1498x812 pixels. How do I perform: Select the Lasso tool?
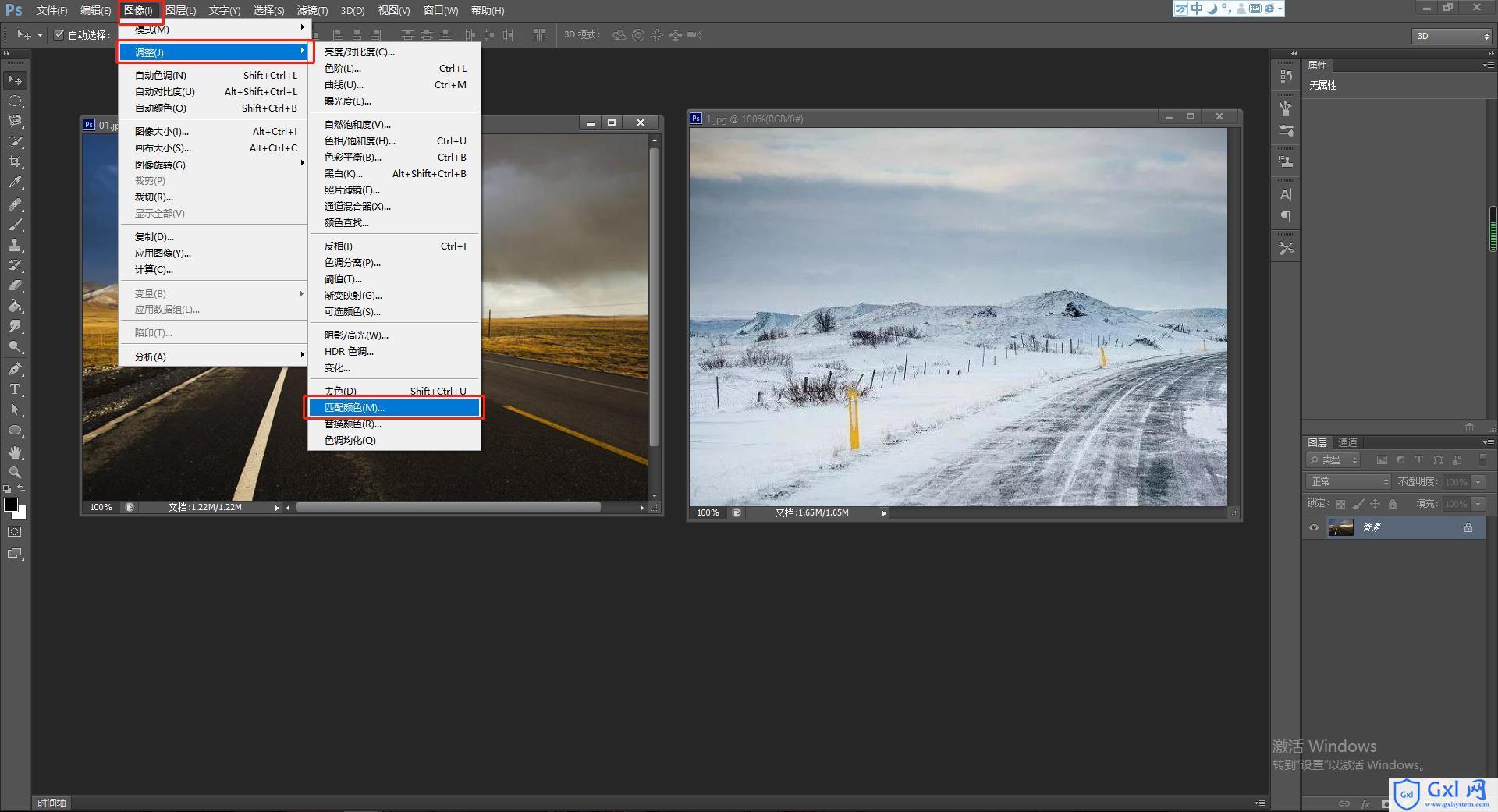[x=15, y=121]
